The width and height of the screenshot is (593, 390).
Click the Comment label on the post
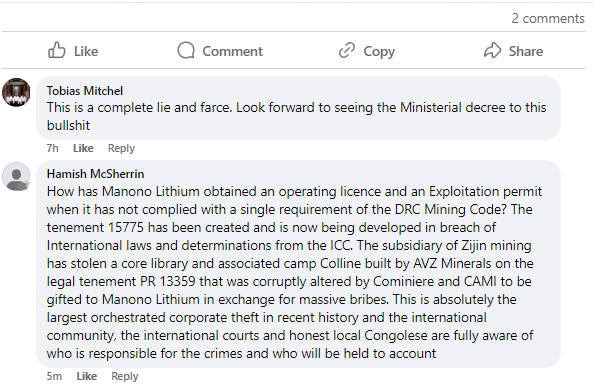(x=232, y=51)
